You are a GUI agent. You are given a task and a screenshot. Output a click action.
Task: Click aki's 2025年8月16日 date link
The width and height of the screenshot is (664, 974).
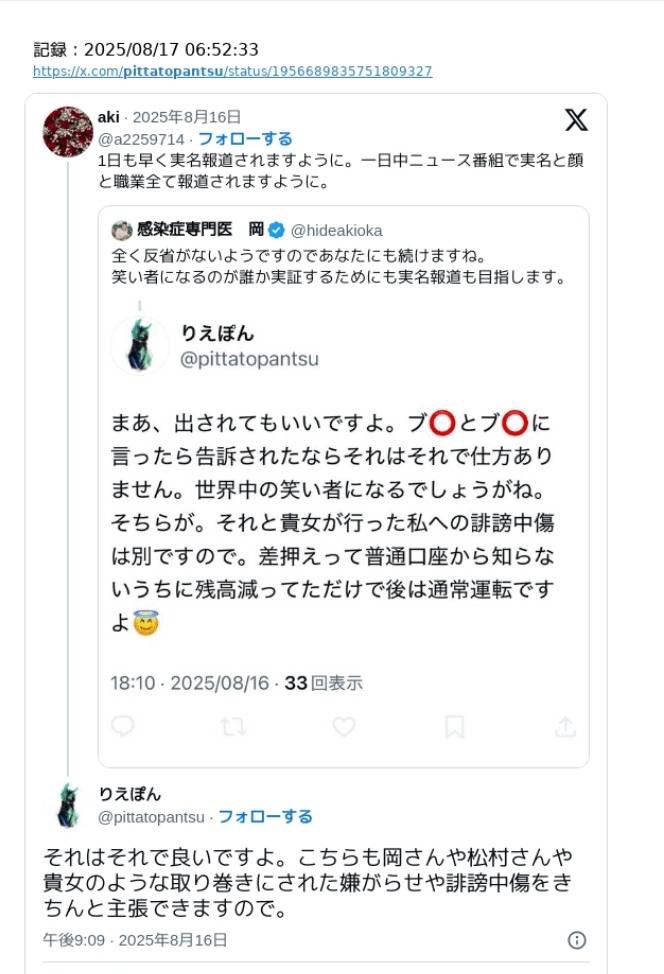(x=186, y=117)
